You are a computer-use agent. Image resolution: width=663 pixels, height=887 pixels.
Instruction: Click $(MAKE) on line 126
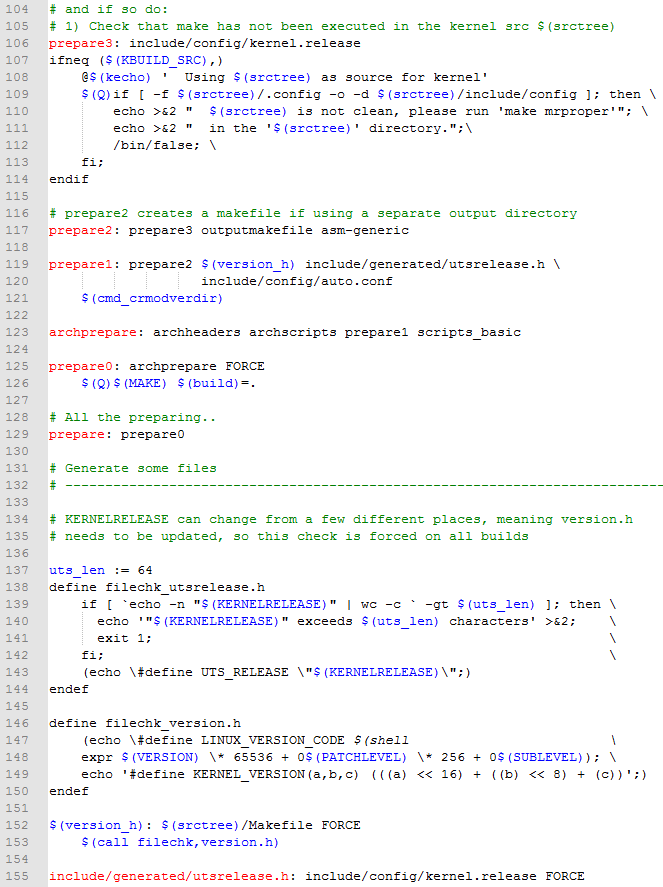point(140,383)
